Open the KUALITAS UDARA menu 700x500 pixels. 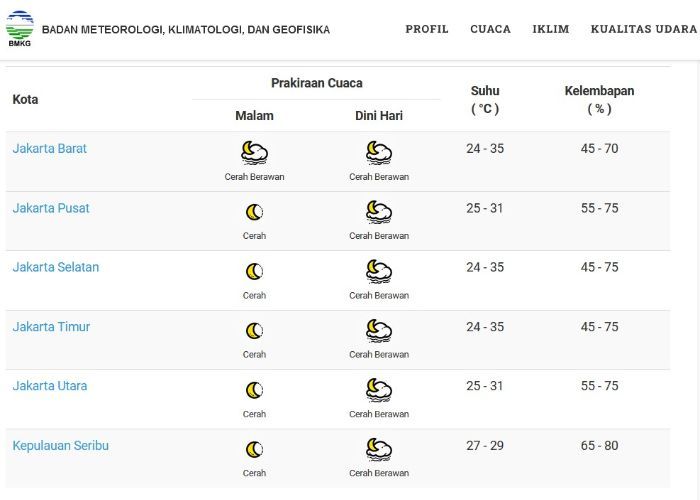tap(643, 29)
